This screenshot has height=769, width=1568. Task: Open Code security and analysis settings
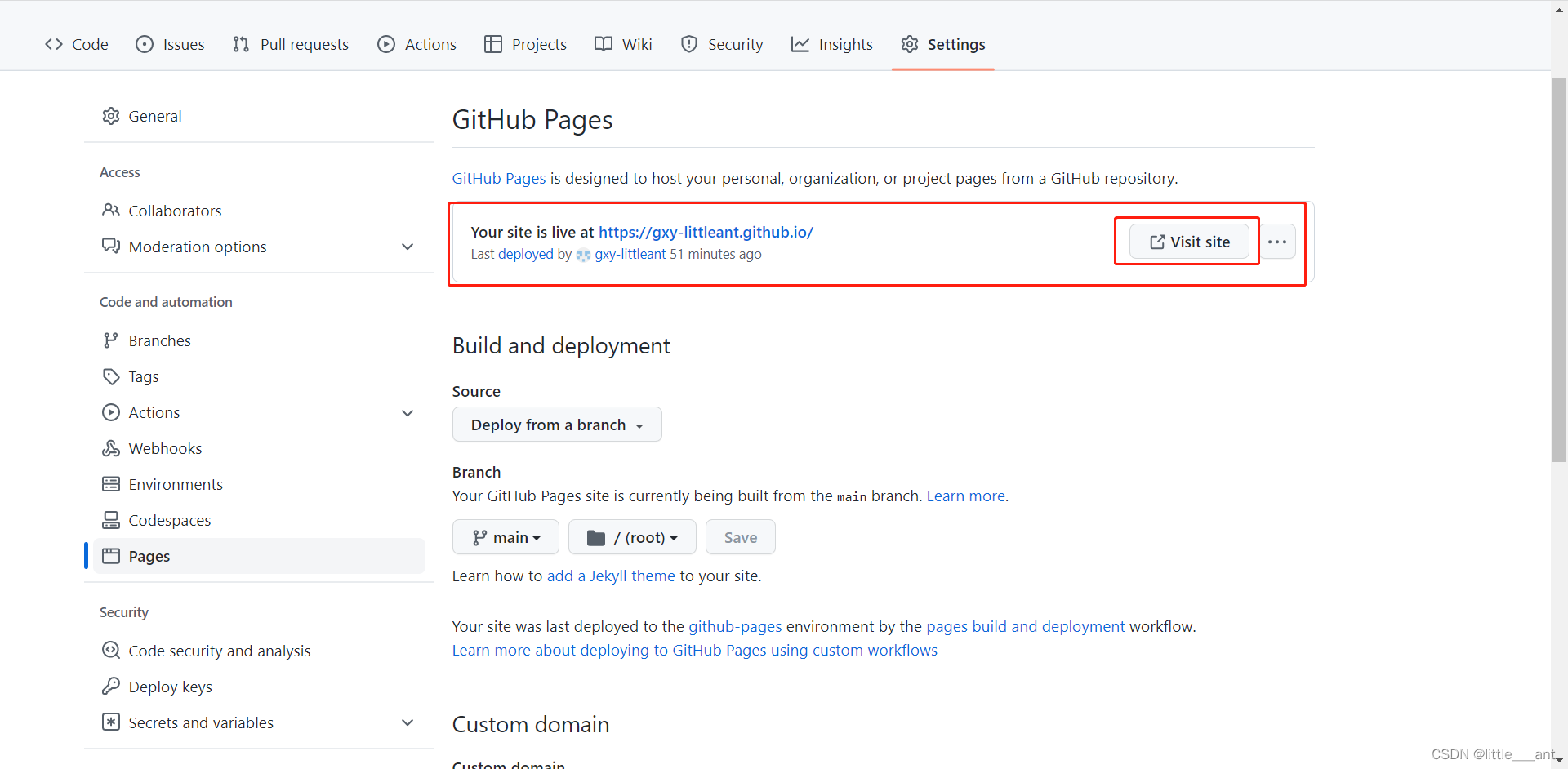coord(260,651)
